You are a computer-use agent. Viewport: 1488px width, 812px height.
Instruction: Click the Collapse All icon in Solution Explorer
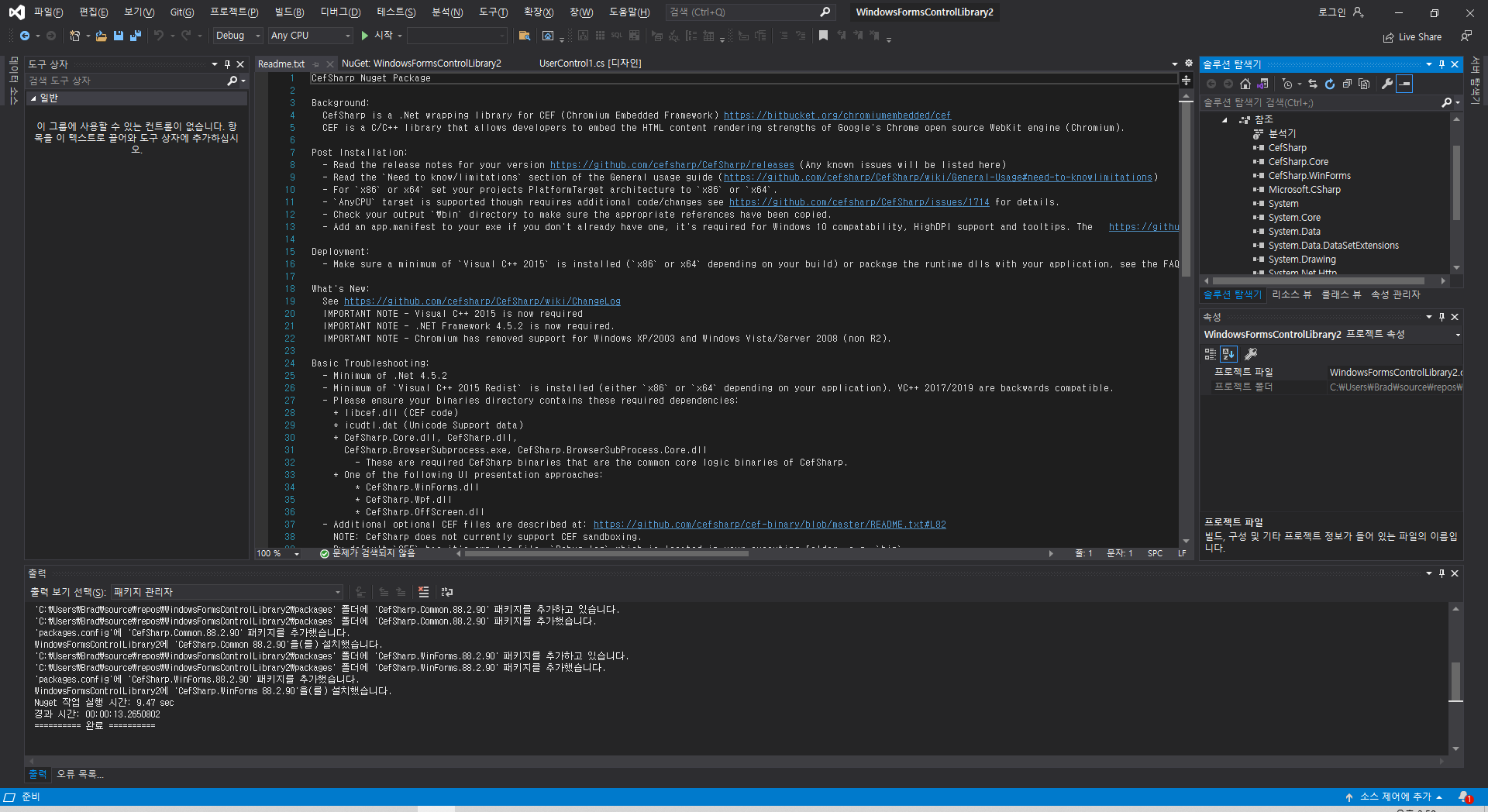pos(1347,84)
